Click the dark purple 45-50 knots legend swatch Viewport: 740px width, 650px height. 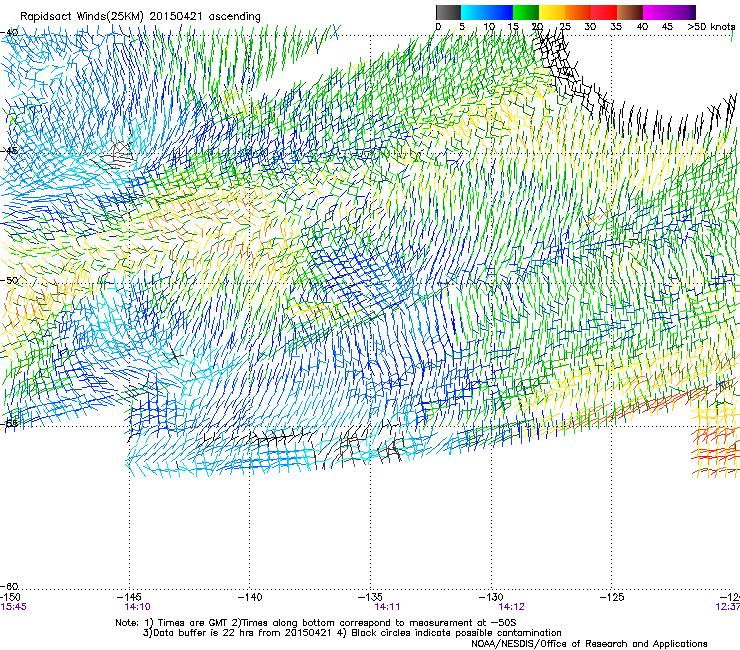pyautogui.click(x=682, y=12)
